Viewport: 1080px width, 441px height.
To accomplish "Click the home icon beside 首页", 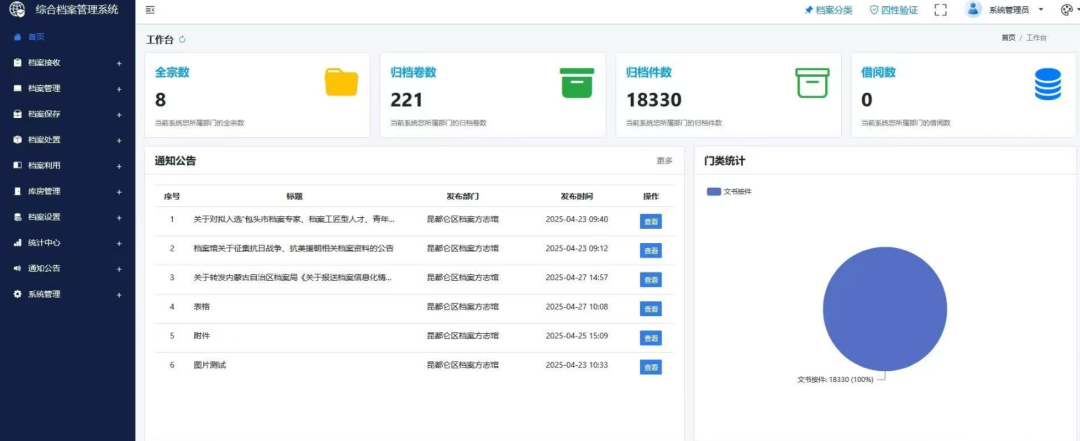I will (x=18, y=37).
